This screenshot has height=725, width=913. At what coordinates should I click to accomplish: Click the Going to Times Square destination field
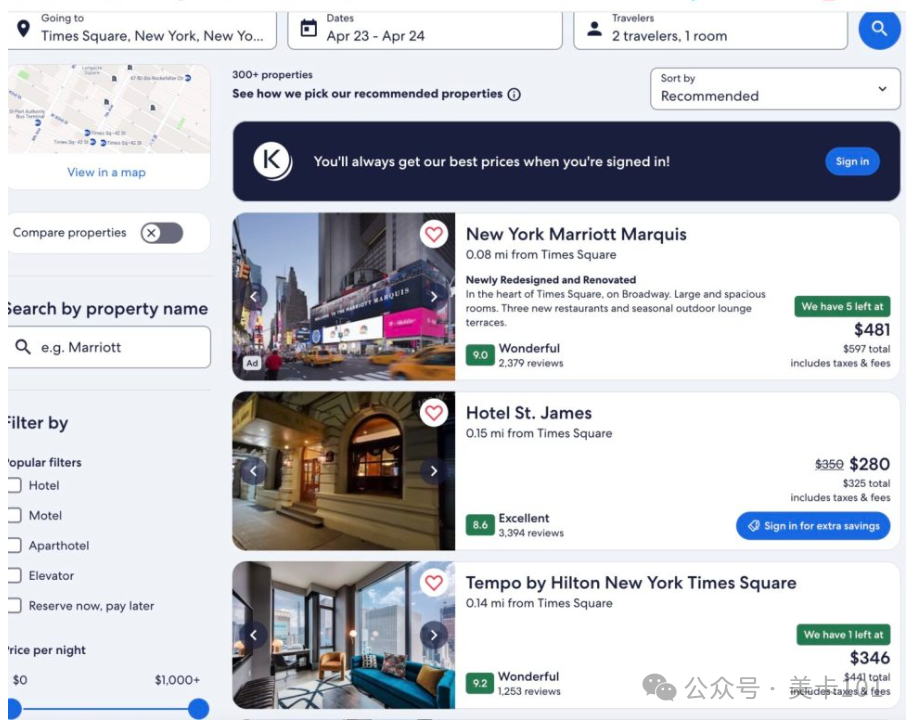click(143, 30)
